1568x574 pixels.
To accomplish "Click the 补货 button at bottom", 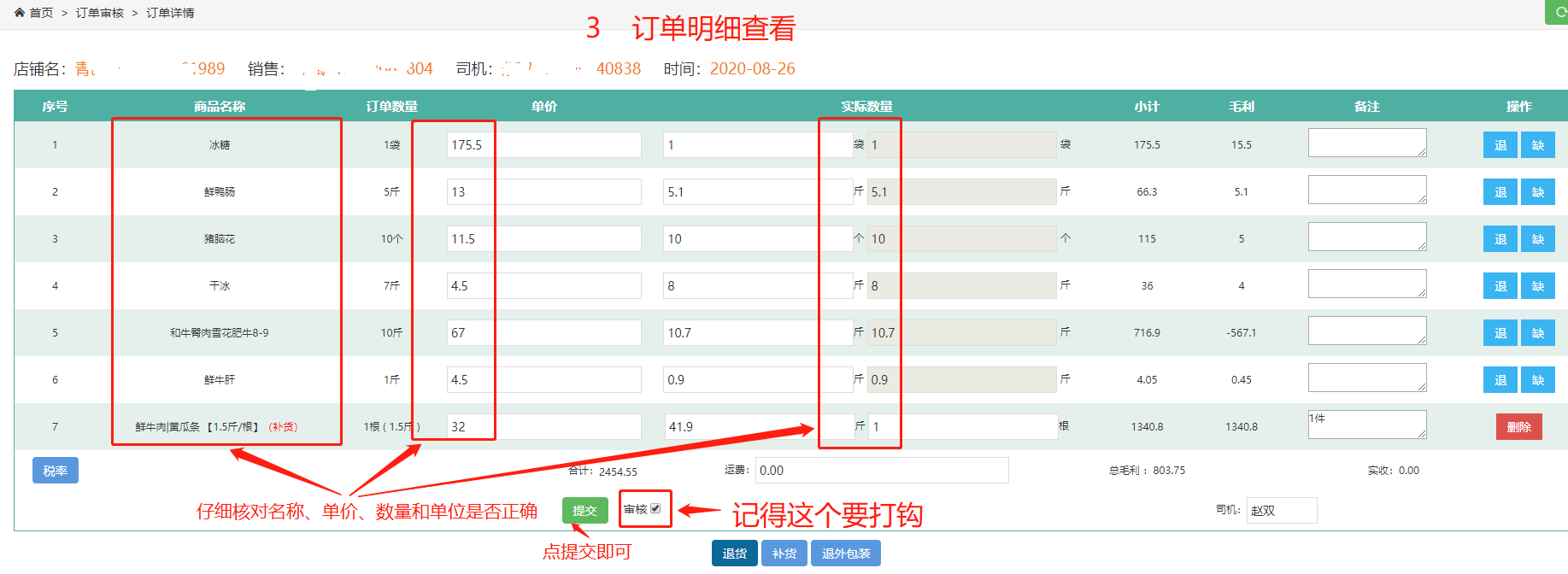I will [x=784, y=553].
